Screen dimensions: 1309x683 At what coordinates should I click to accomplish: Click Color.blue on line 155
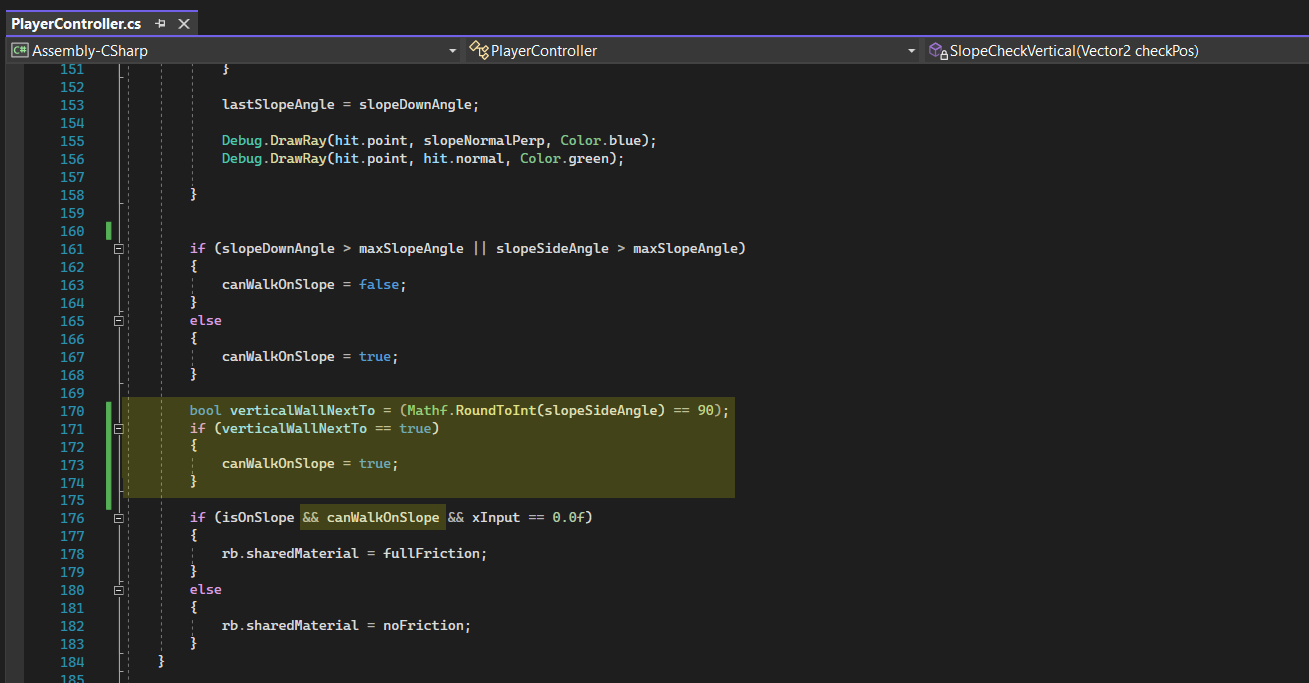point(600,141)
